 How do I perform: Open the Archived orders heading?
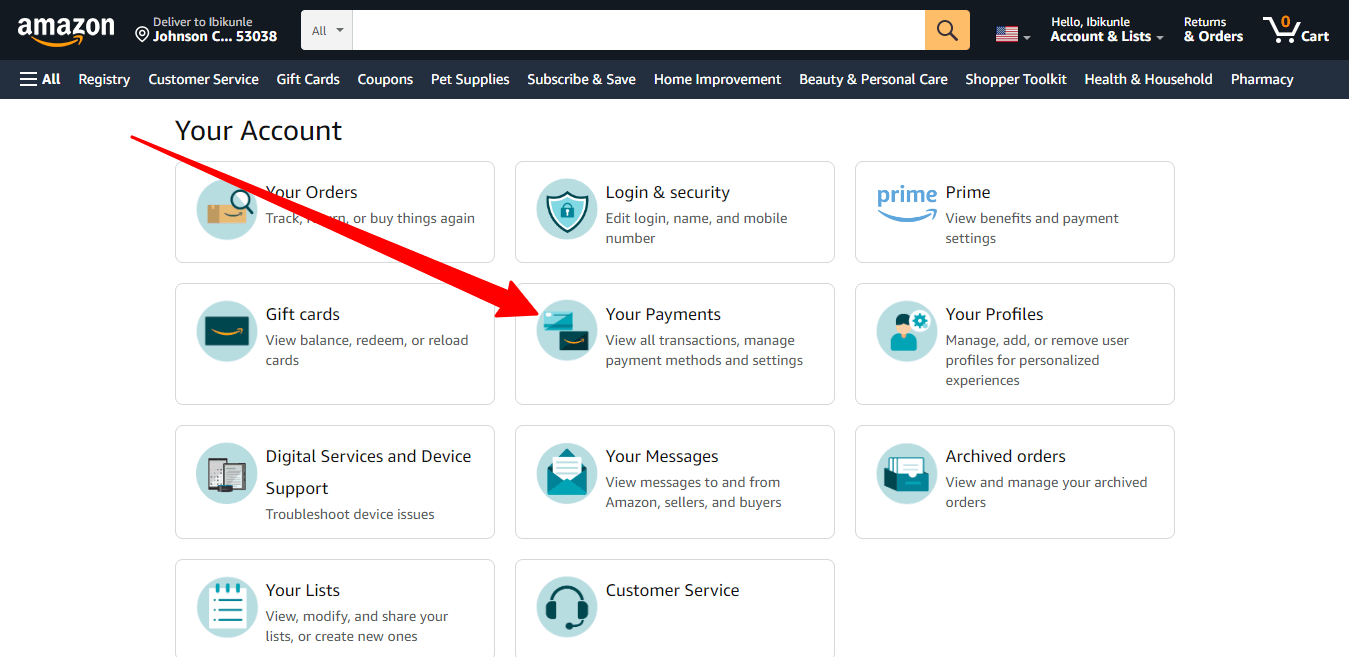1005,456
